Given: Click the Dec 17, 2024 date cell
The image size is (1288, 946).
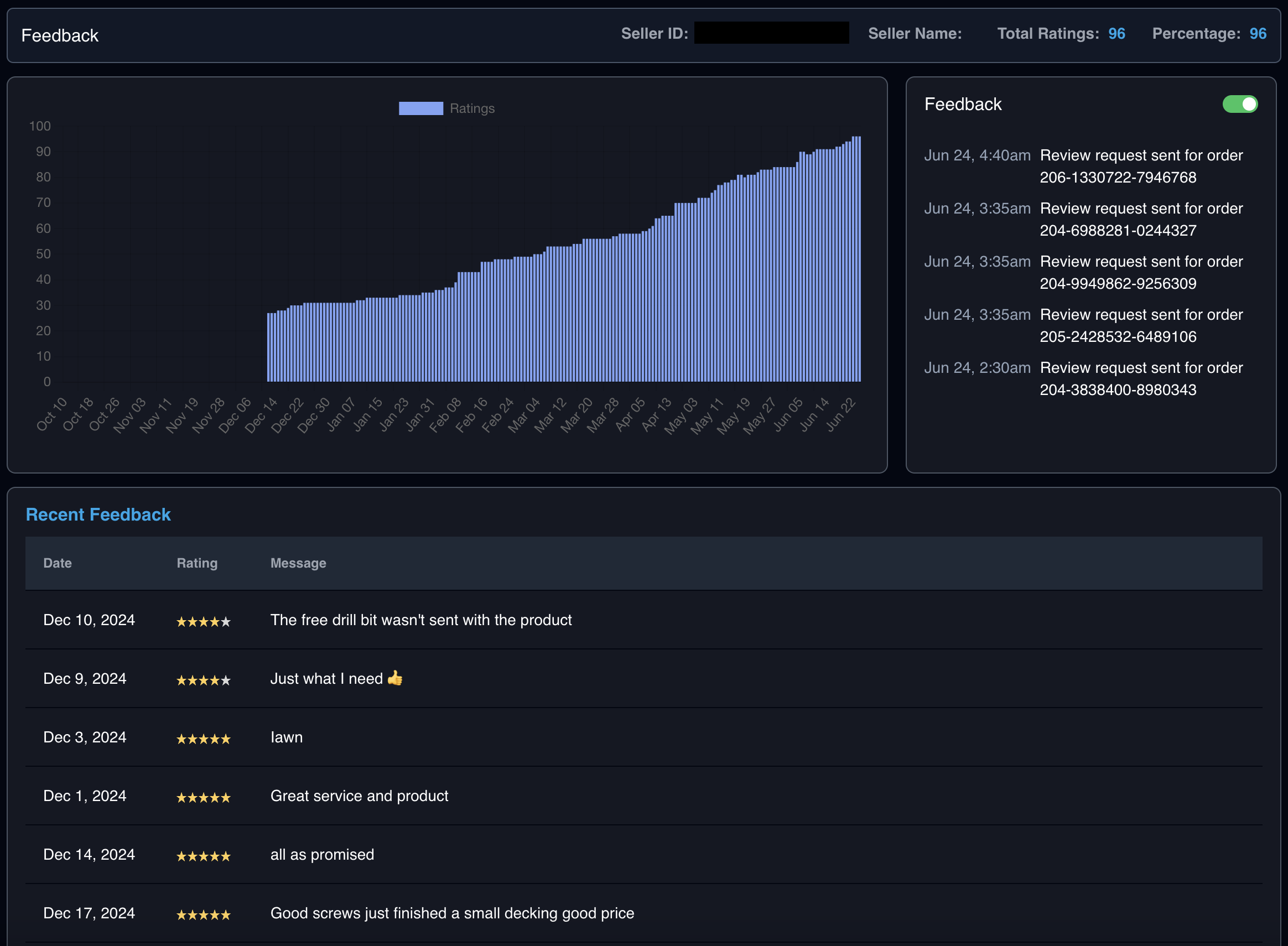Looking at the screenshot, I should point(89,913).
